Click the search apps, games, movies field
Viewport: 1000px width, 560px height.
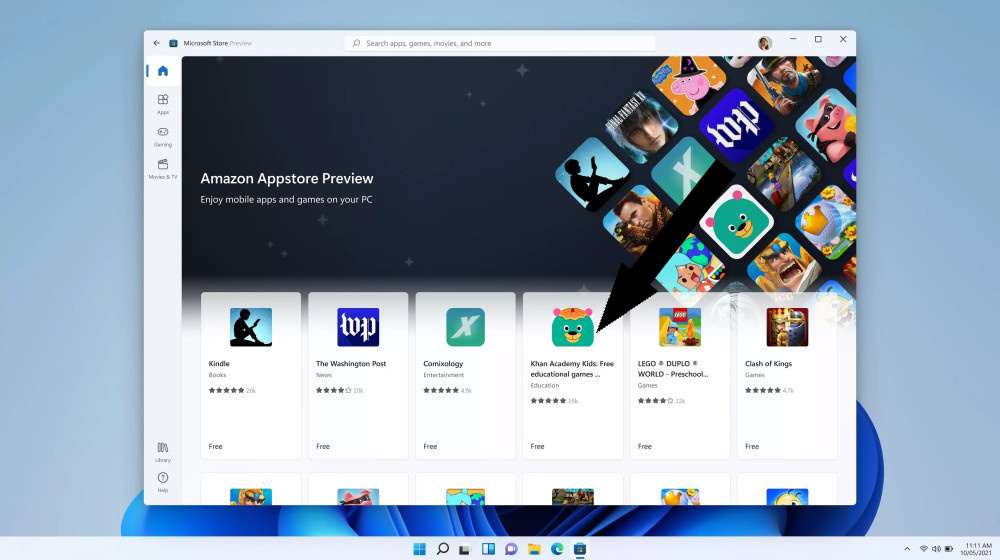500,43
